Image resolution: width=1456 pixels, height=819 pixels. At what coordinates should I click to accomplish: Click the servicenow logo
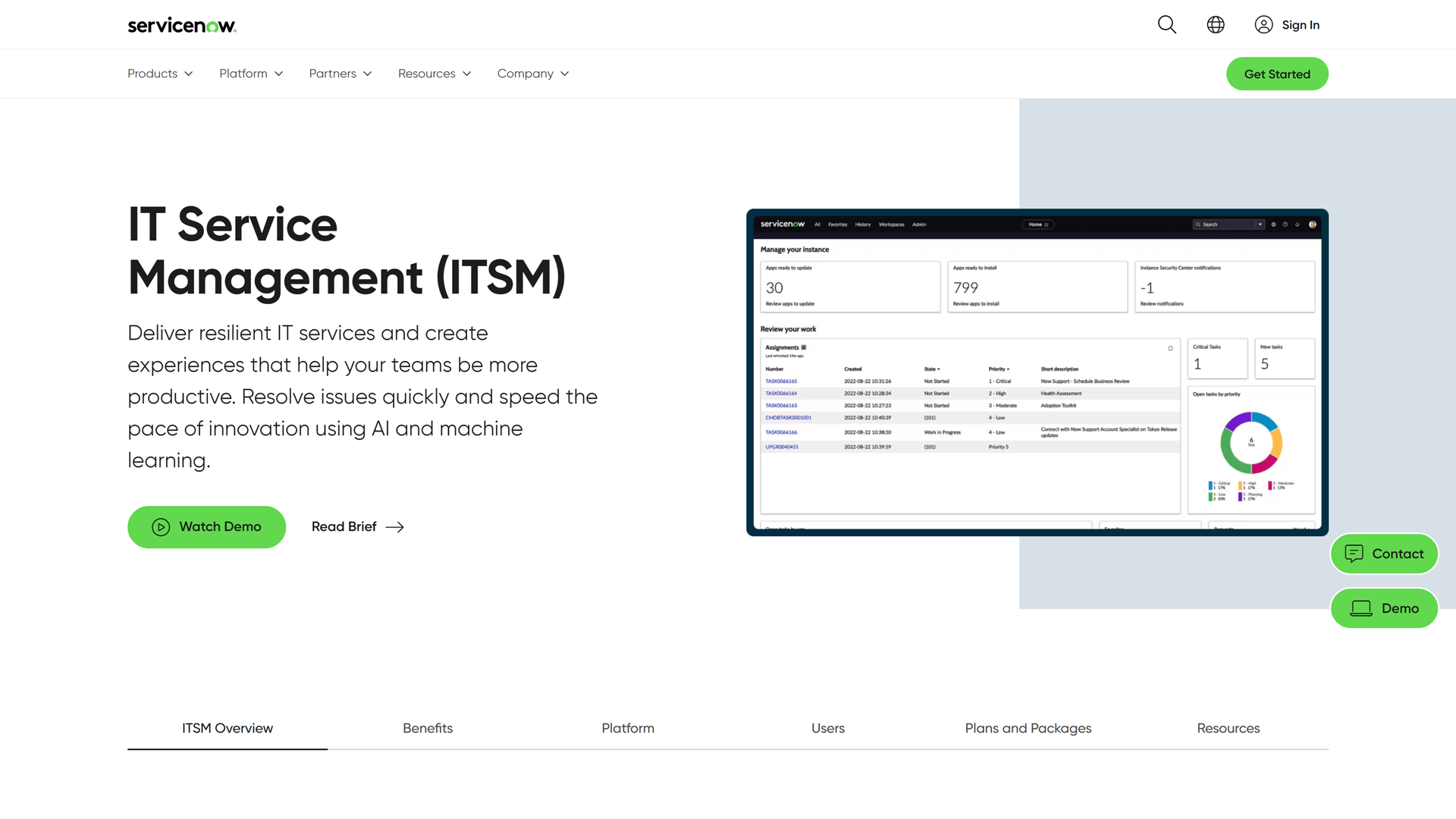[x=181, y=24]
